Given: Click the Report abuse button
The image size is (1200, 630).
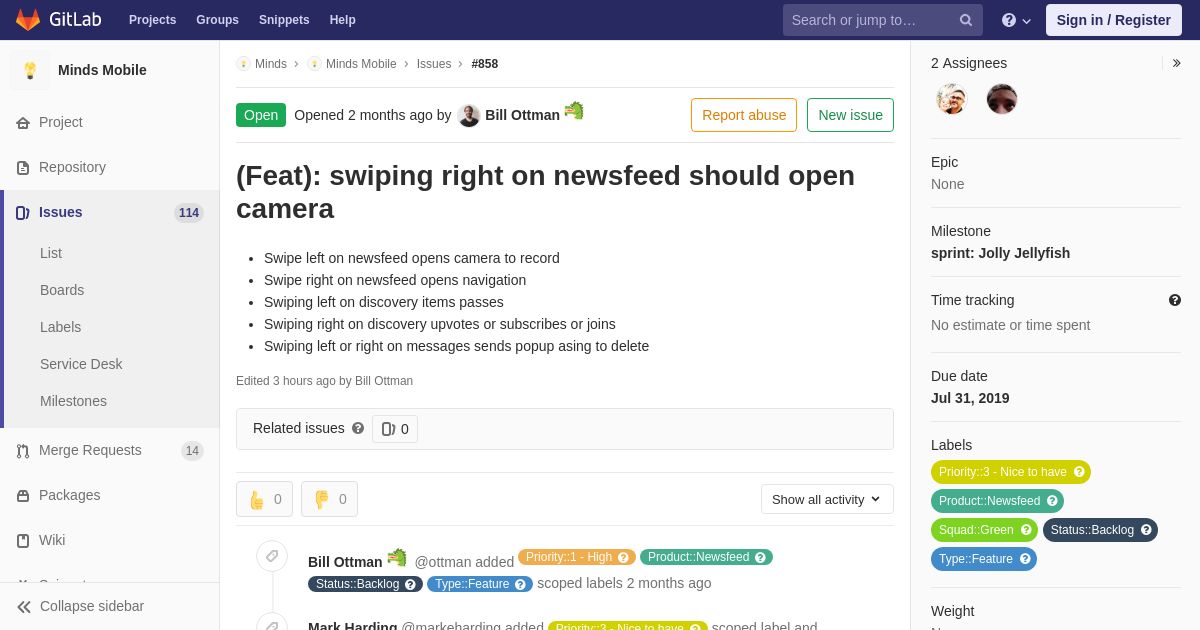Looking at the screenshot, I should pyautogui.click(x=744, y=115).
